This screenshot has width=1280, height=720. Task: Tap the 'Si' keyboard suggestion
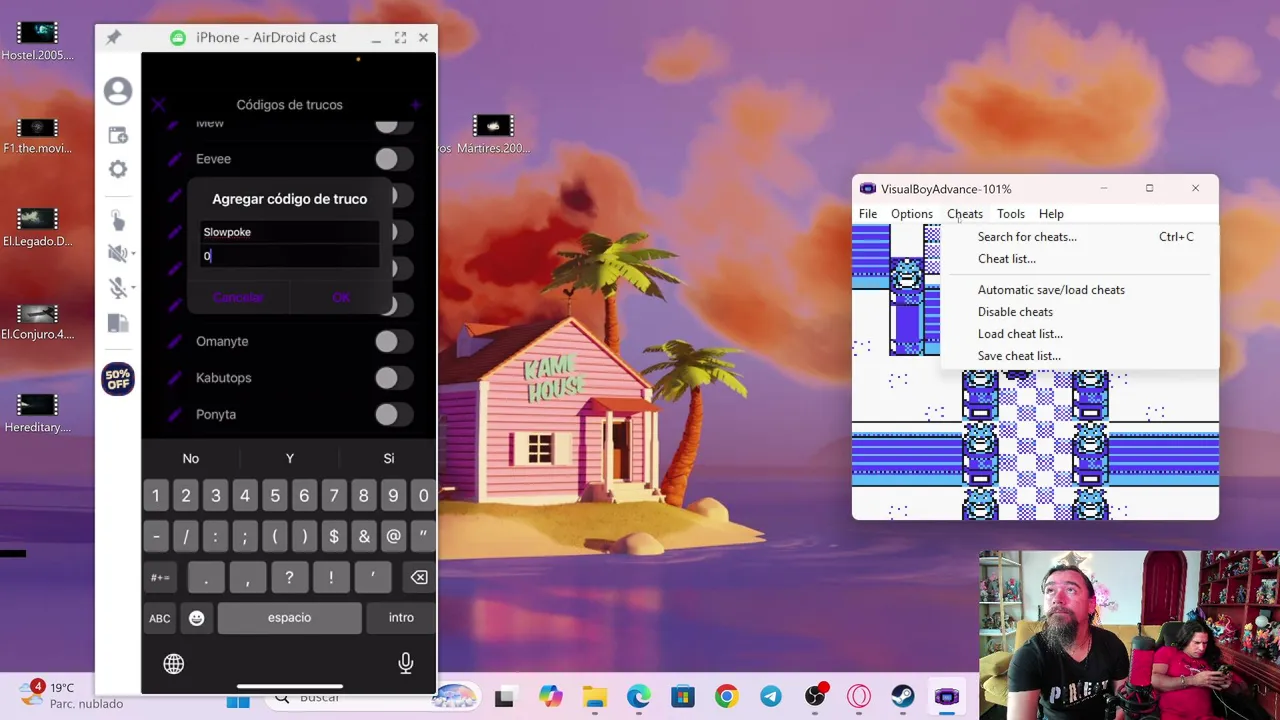[389, 458]
